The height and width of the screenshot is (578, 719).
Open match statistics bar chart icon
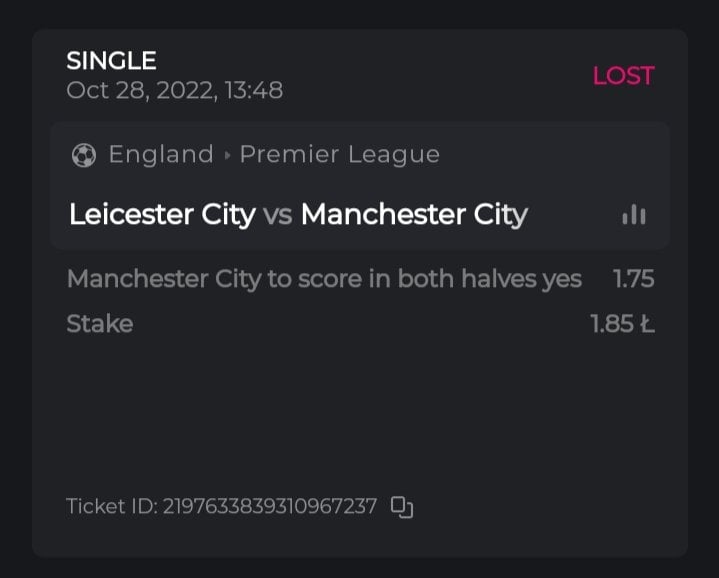coord(634,215)
